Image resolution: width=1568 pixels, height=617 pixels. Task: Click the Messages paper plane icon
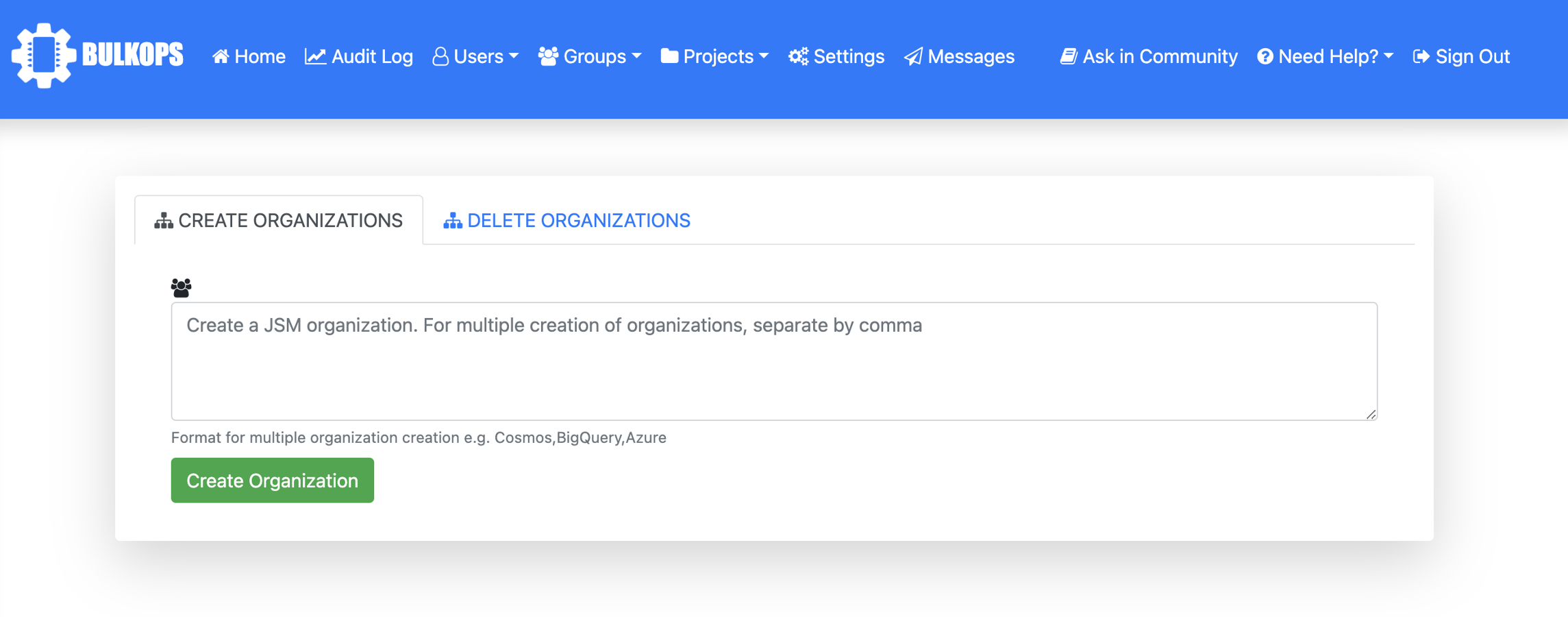pos(913,56)
